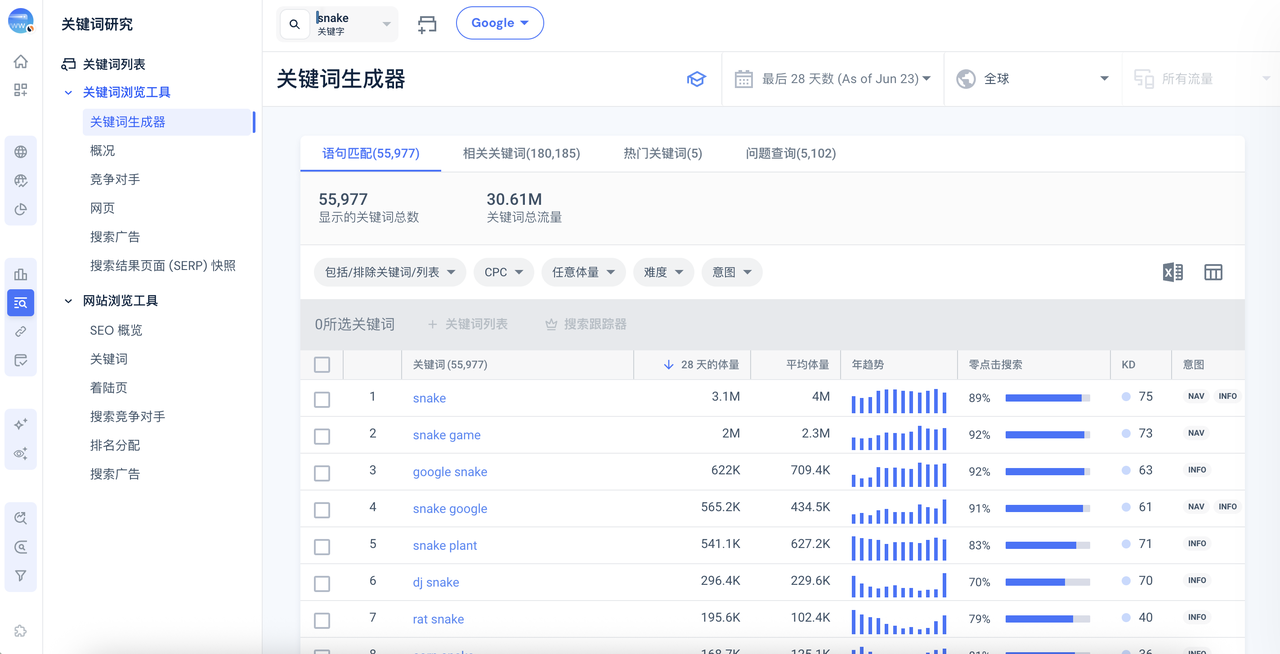1280x654 pixels.
Task: Click the globe icon in left sidebar
Action: (21, 152)
